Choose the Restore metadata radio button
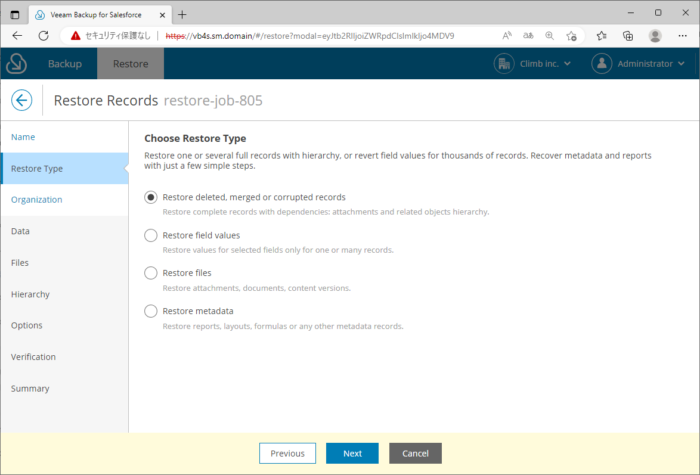700x475 pixels. 151,311
